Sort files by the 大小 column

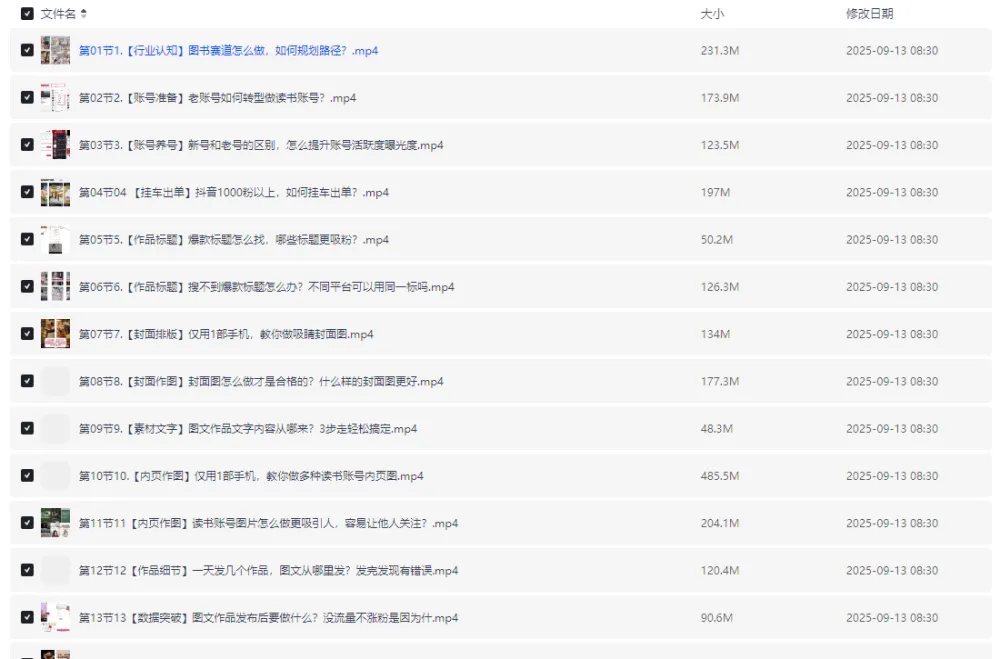click(711, 15)
